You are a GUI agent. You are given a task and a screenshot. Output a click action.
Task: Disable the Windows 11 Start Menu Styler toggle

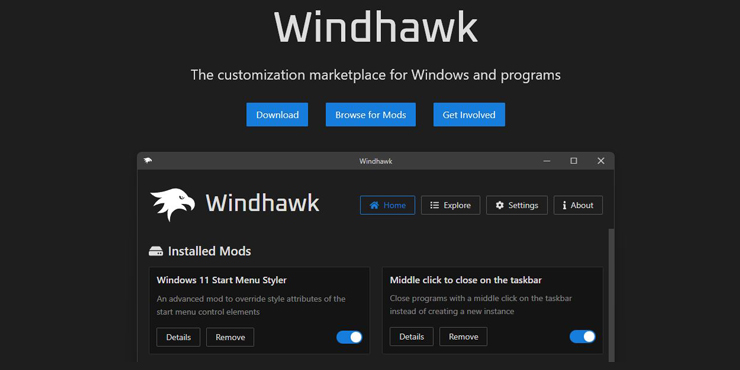349,337
